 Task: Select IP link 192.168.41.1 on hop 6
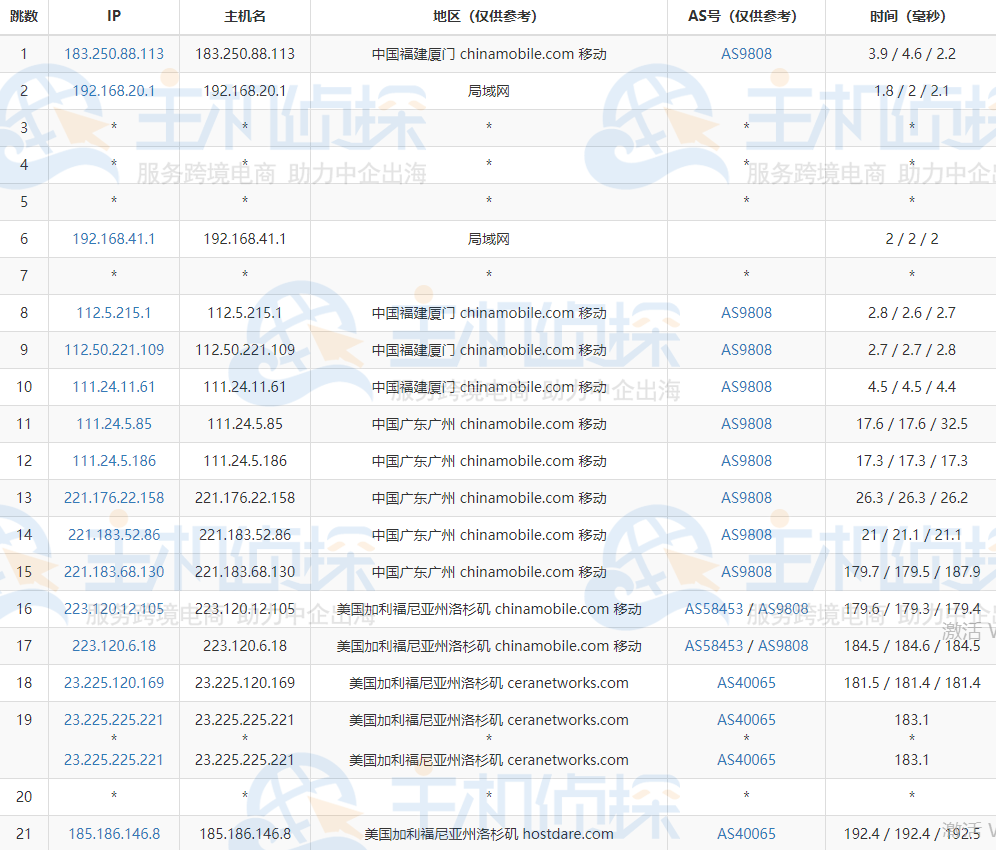click(113, 238)
